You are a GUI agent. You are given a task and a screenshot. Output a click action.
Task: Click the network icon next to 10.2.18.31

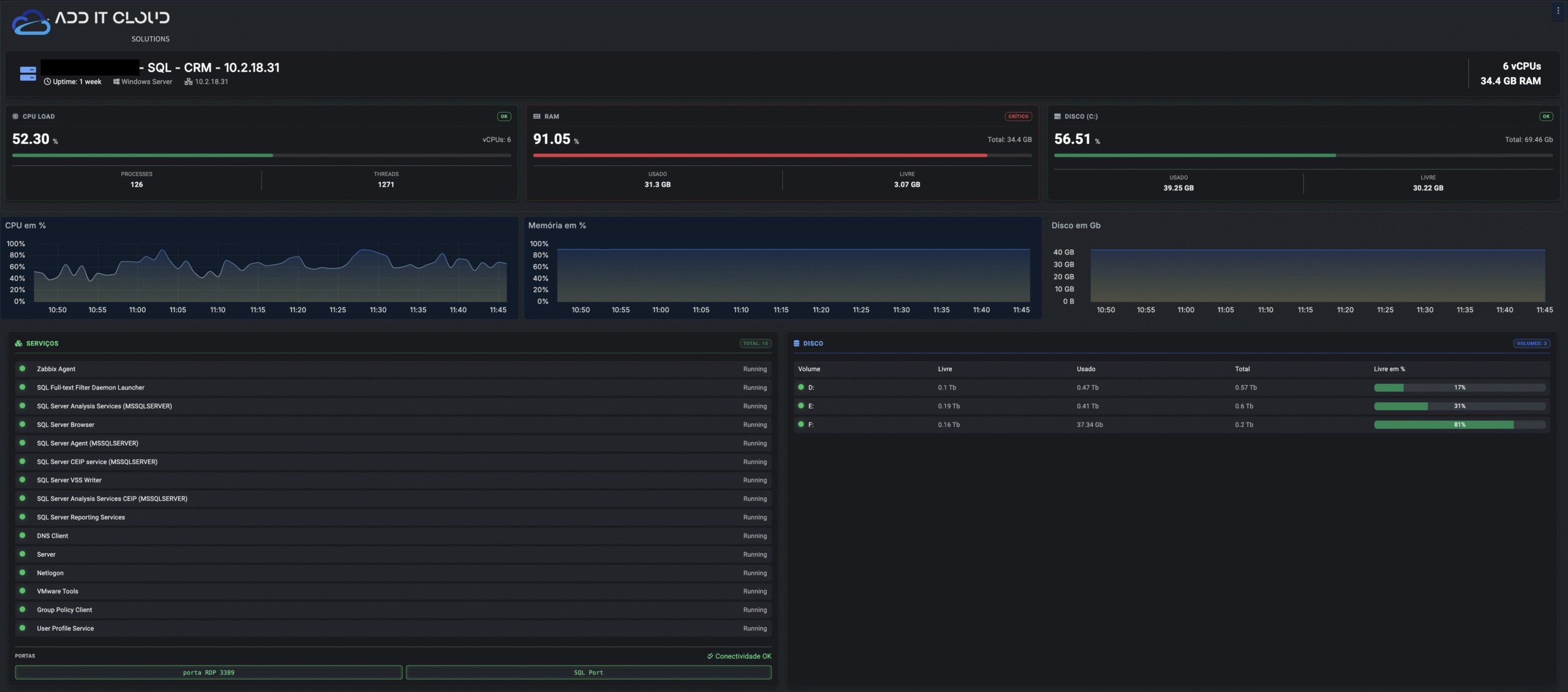pyautogui.click(x=189, y=81)
